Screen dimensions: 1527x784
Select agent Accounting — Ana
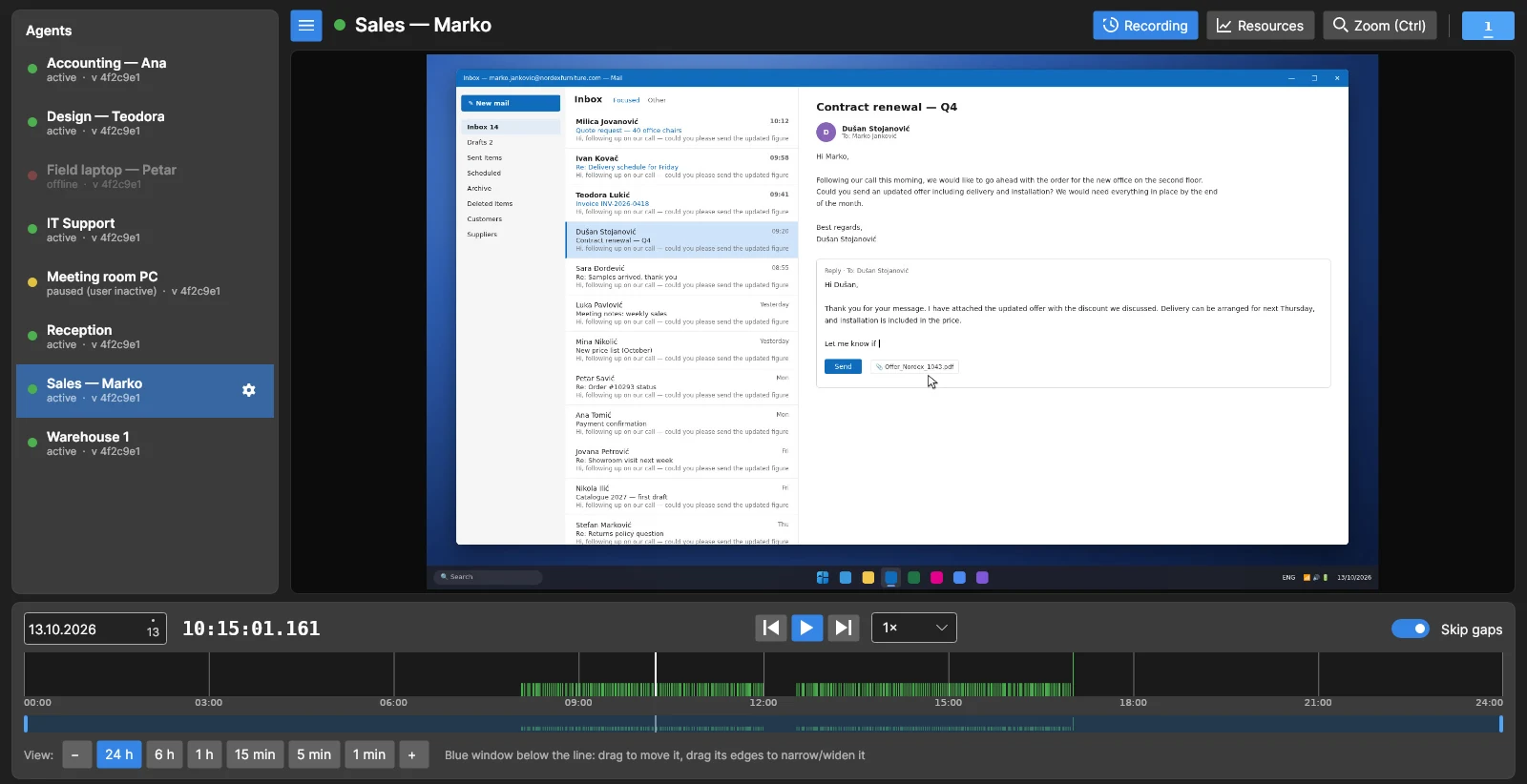(145, 70)
